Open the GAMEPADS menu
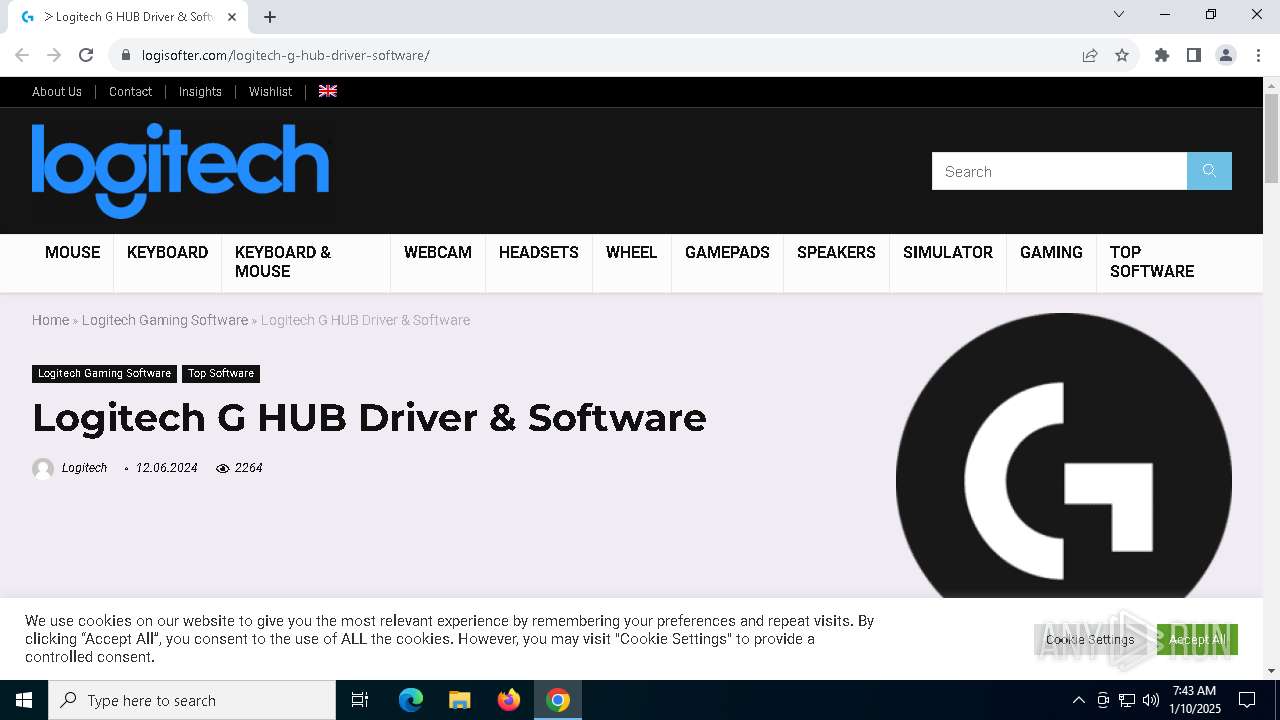Viewport: 1280px width, 720px height. point(727,252)
